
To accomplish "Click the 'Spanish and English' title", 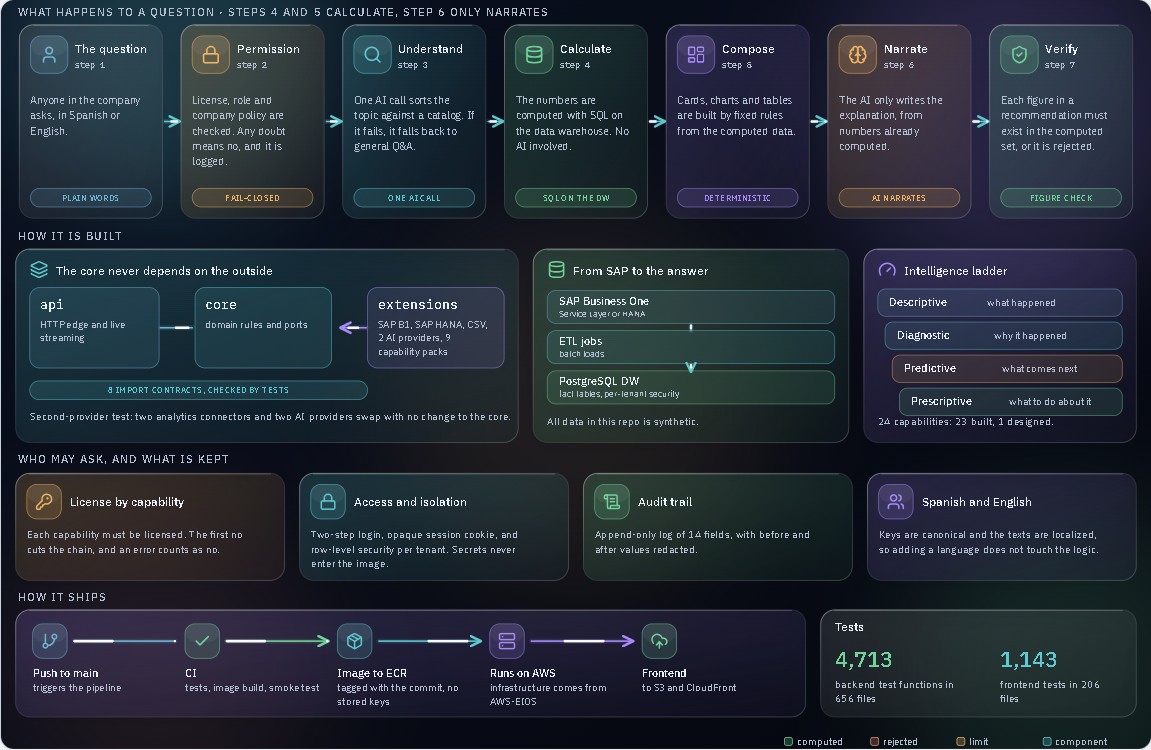I will pos(976,502).
